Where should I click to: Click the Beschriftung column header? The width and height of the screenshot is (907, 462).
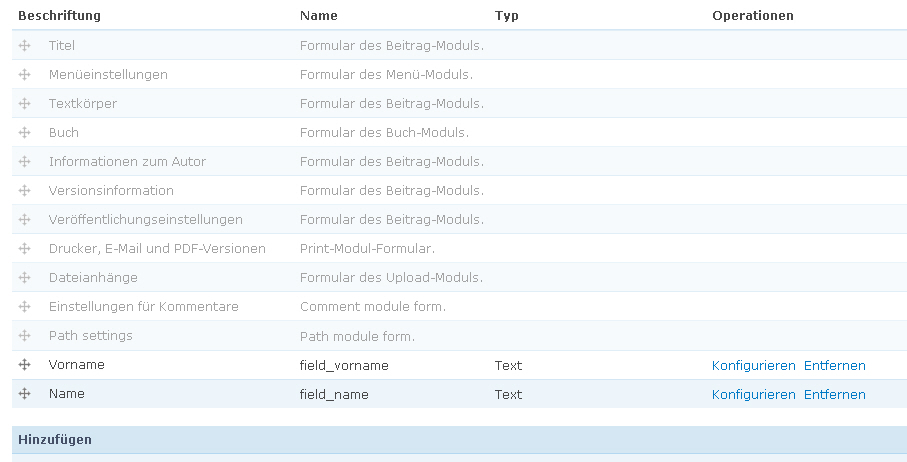[59, 16]
